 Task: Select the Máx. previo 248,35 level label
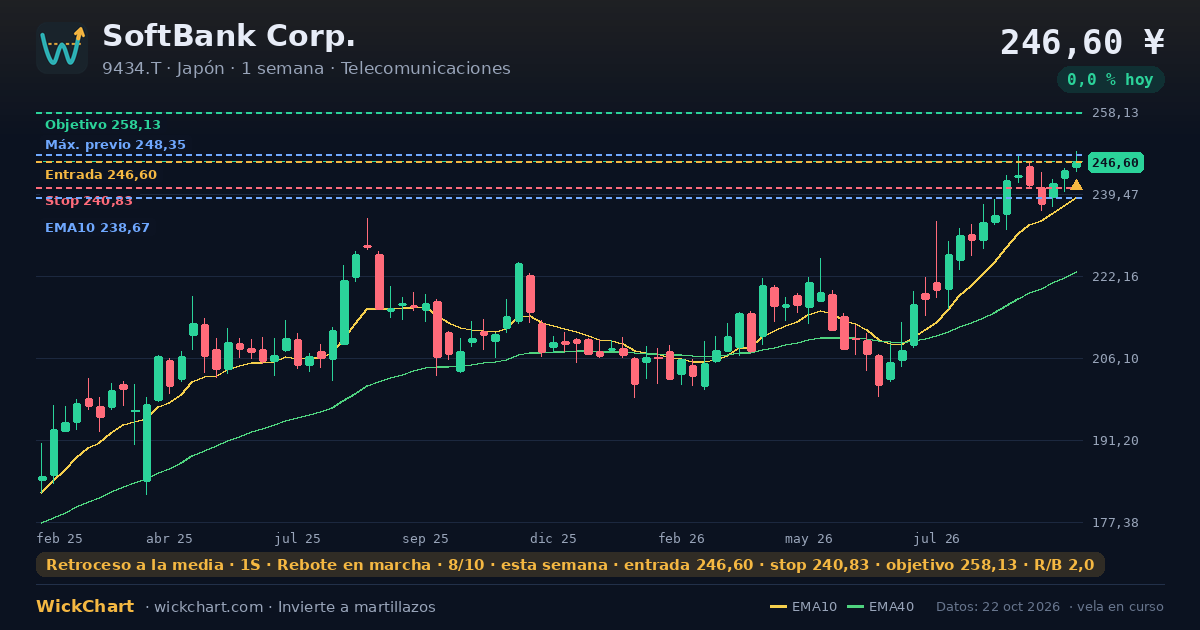click(115, 145)
